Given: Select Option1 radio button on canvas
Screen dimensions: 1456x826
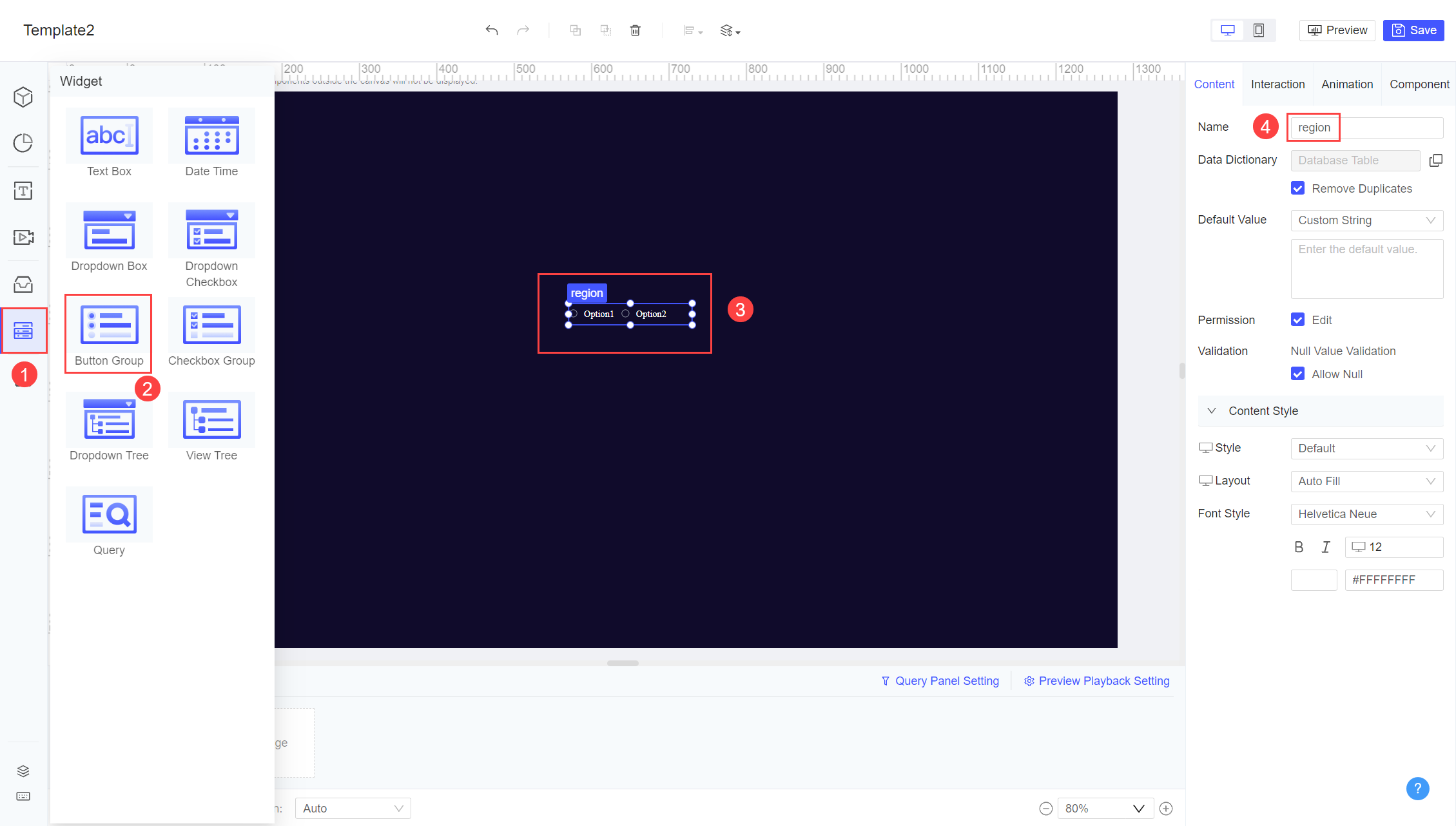Looking at the screenshot, I should click(x=574, y=314).
